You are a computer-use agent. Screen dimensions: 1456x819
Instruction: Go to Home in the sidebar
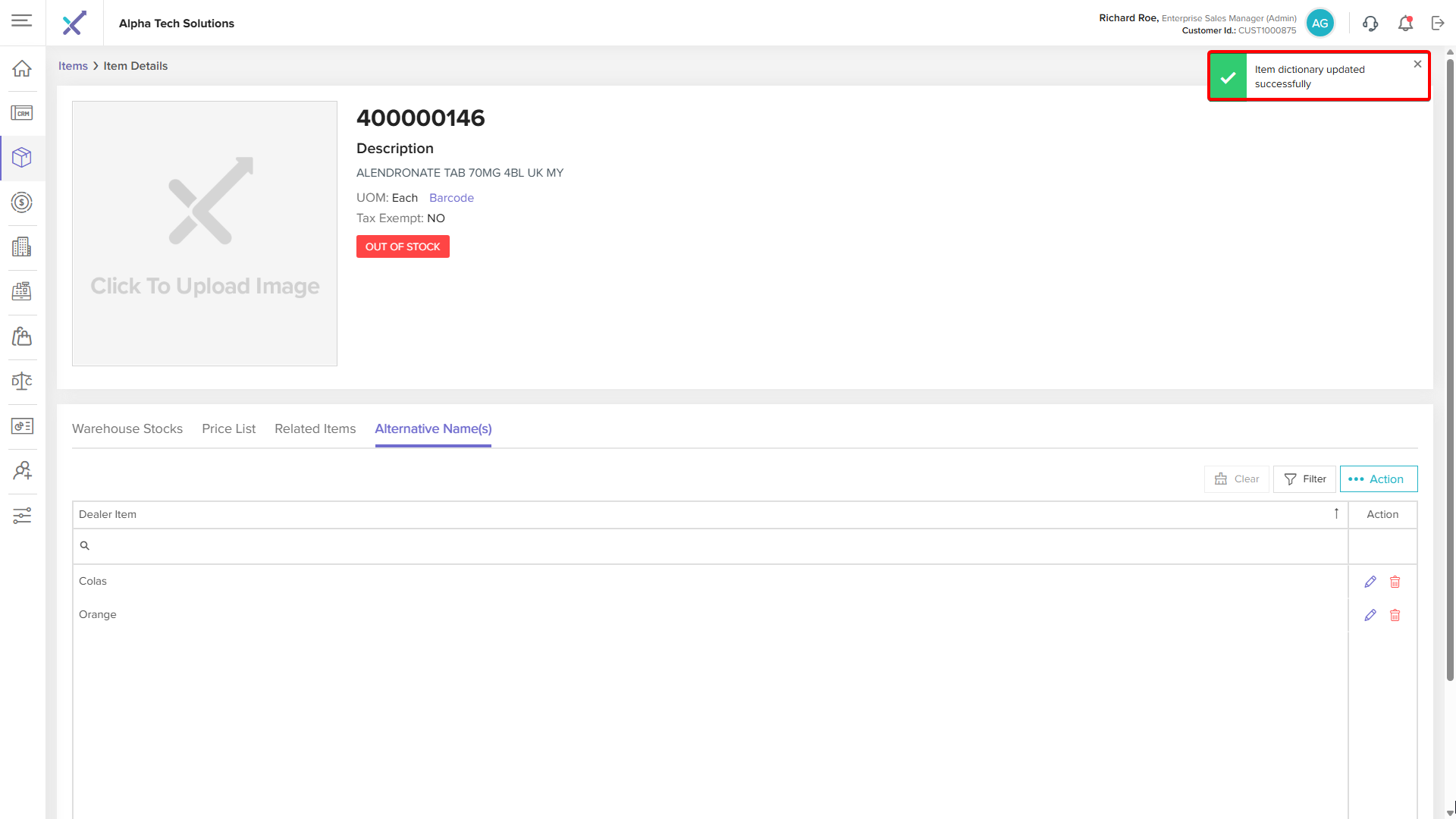[x=22, y=69]
